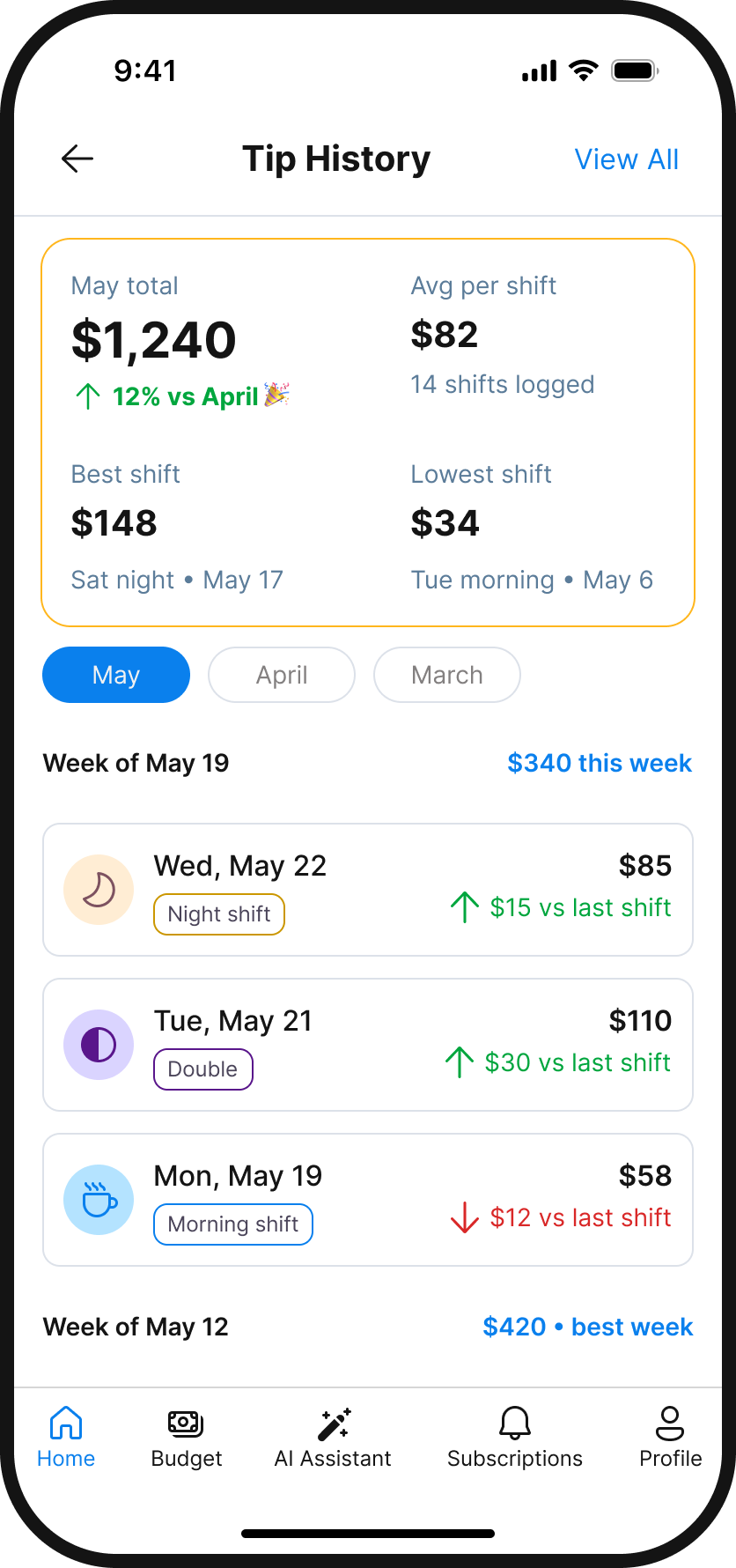Switch to the March filter chip
736x1568 pixels.
(447, 675)
